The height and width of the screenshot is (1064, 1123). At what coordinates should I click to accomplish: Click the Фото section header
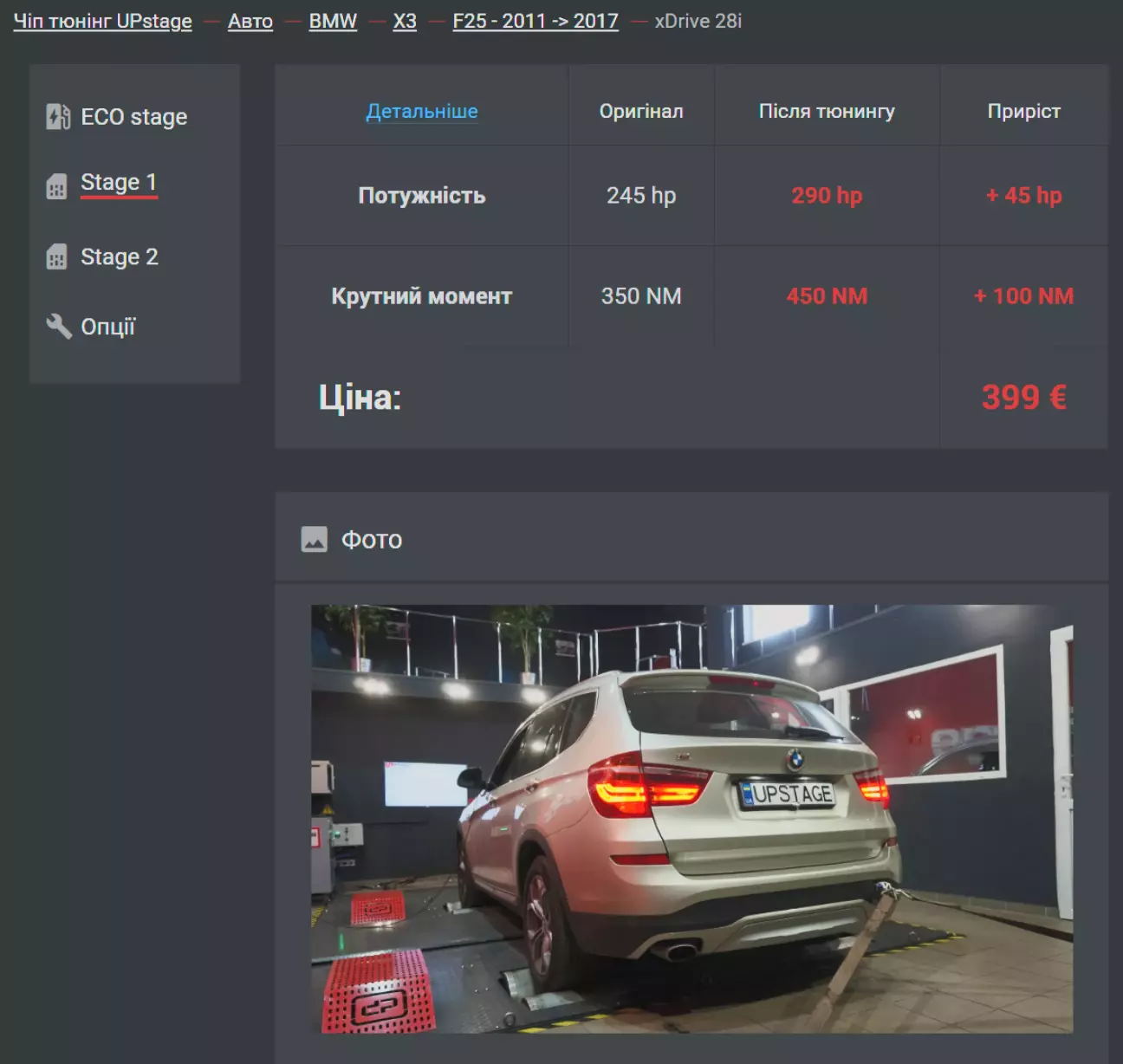pos(691,539)
